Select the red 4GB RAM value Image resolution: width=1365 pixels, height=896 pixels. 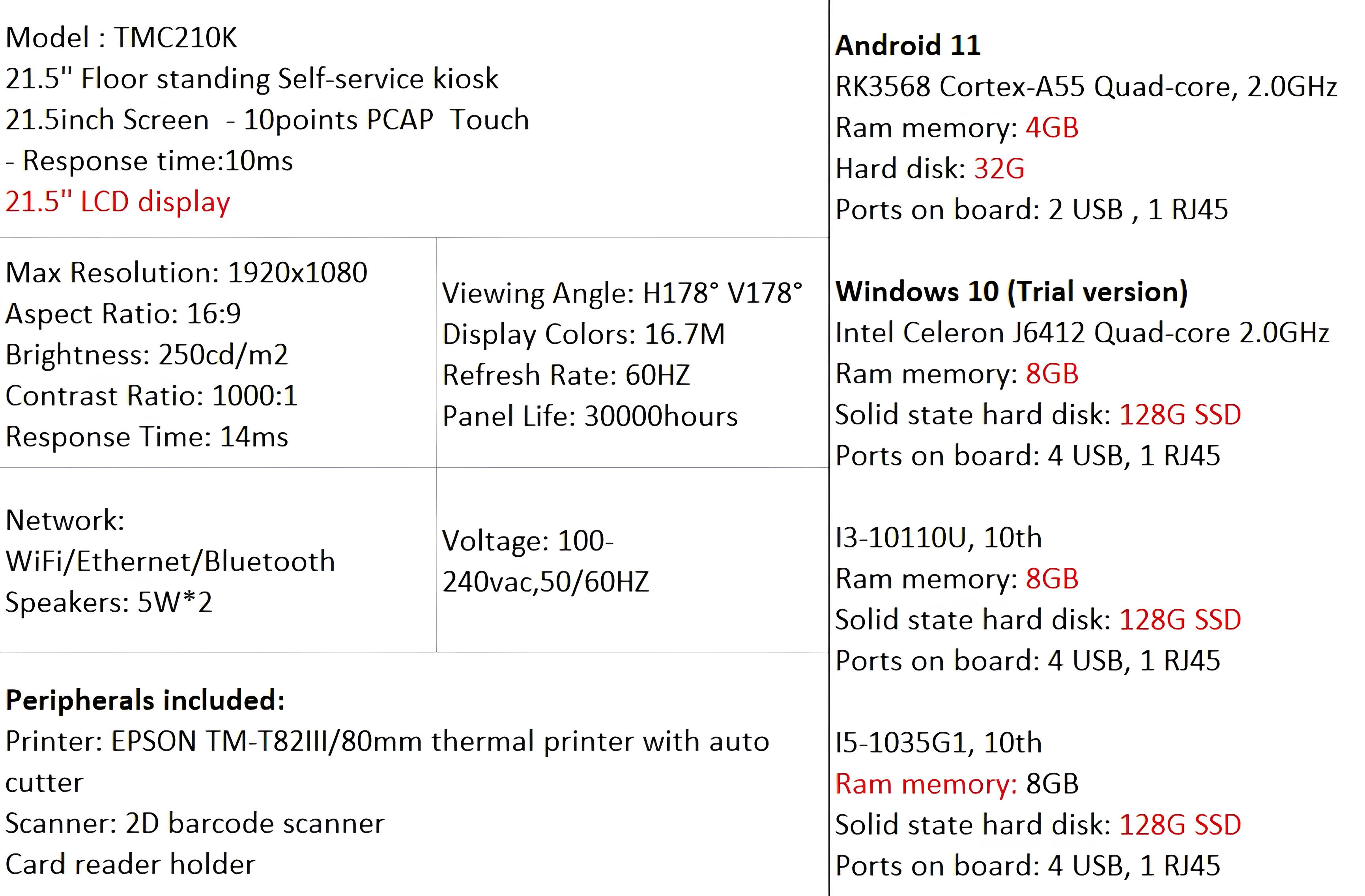(1052, 128)
